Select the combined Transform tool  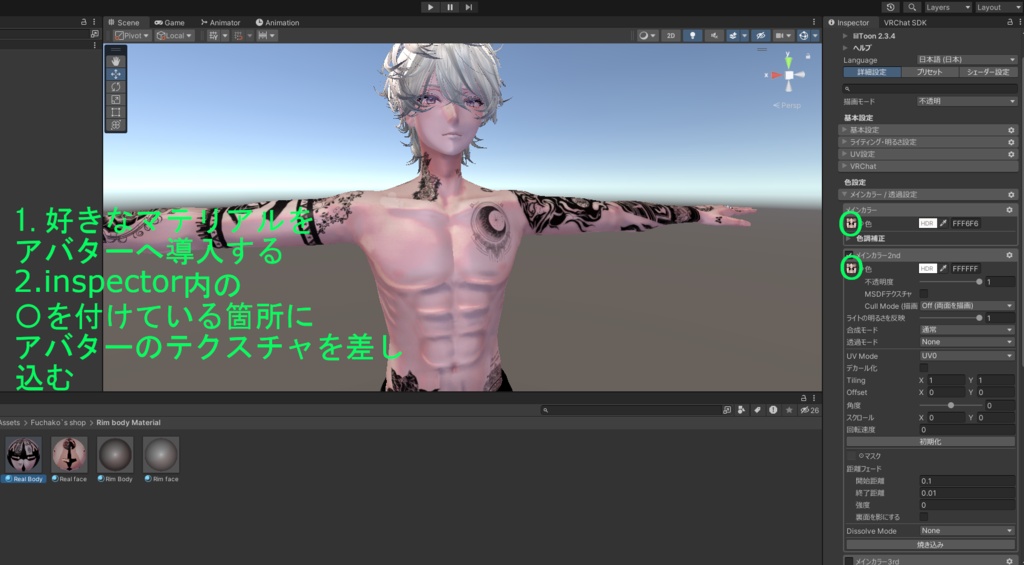pos(116,125)
